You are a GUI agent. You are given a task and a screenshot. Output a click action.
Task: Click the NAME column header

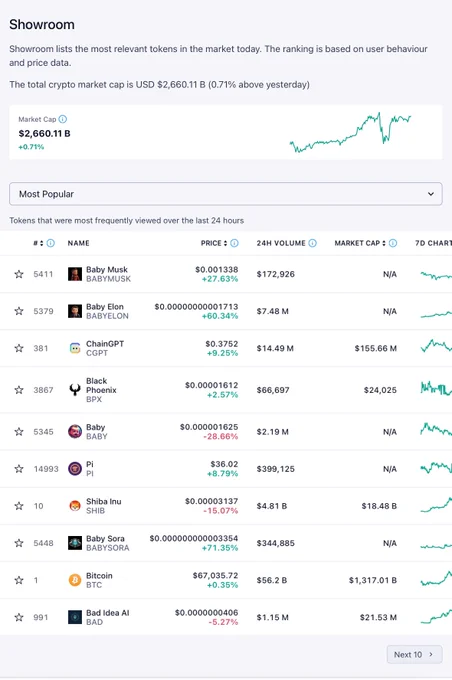click(79, 243)
